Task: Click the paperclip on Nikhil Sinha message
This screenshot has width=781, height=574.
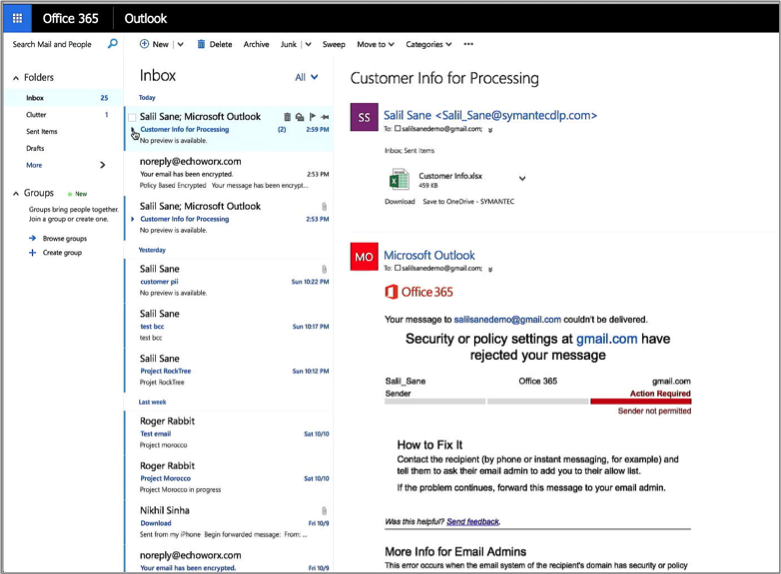Action: [324, 511]
